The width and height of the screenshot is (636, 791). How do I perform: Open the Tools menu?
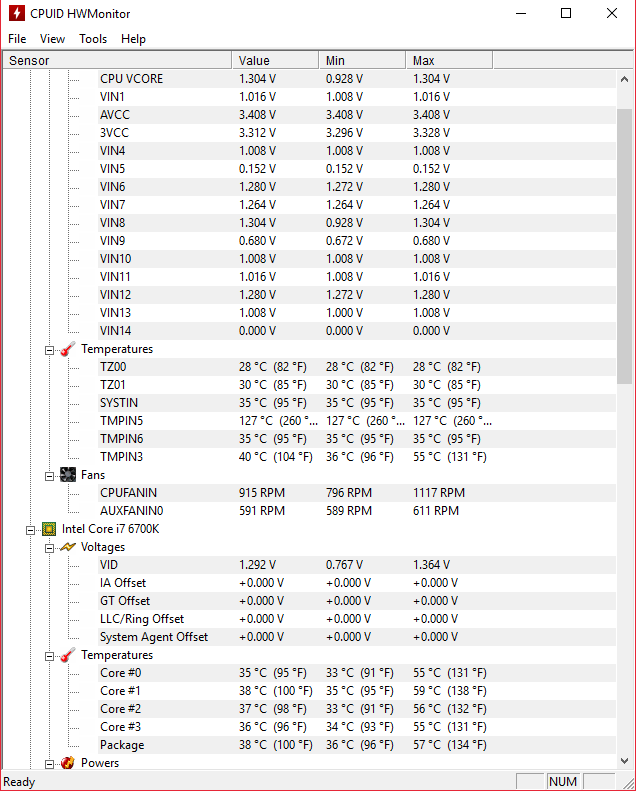(x=93, y=39)
